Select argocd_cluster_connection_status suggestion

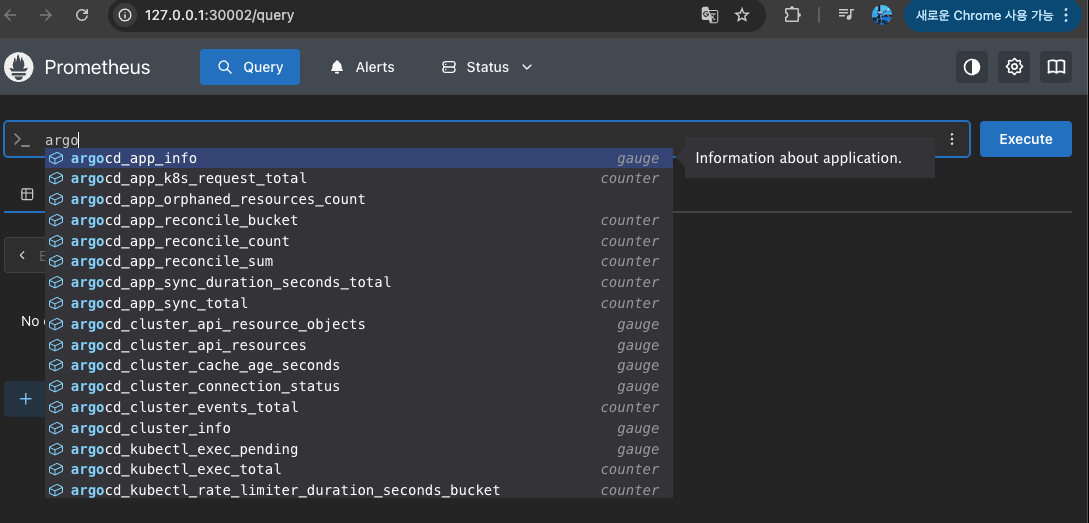[359, 386]
